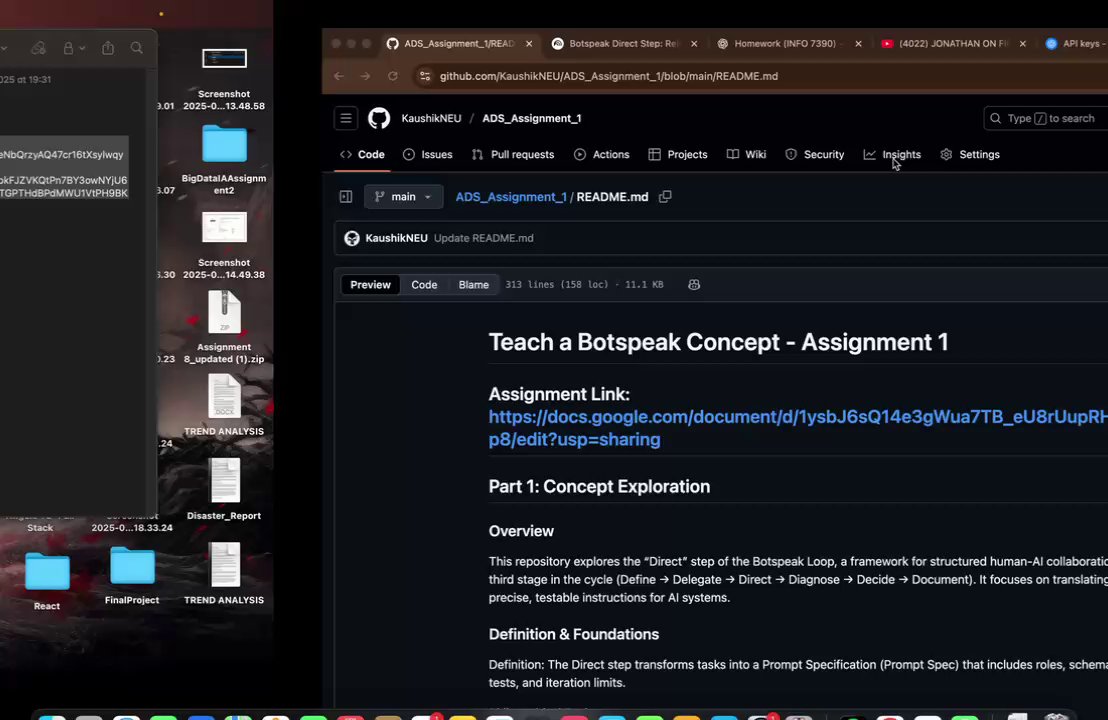Click the KaushikNEU avatar in commit bar
The height and width of the screenshot is (720, 1108).
(x=352, y=238)
